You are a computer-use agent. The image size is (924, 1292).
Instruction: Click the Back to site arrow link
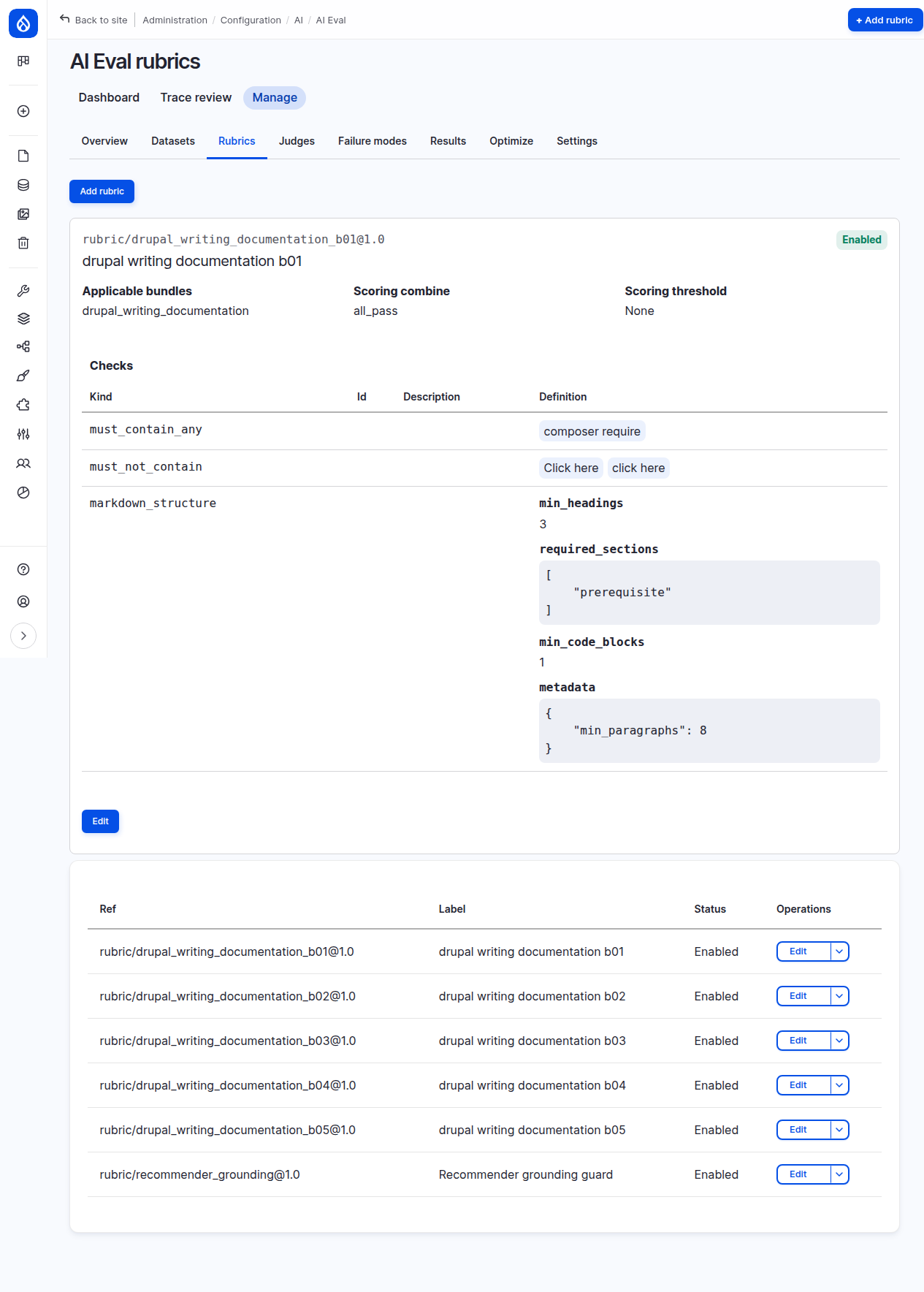[93, 20]
